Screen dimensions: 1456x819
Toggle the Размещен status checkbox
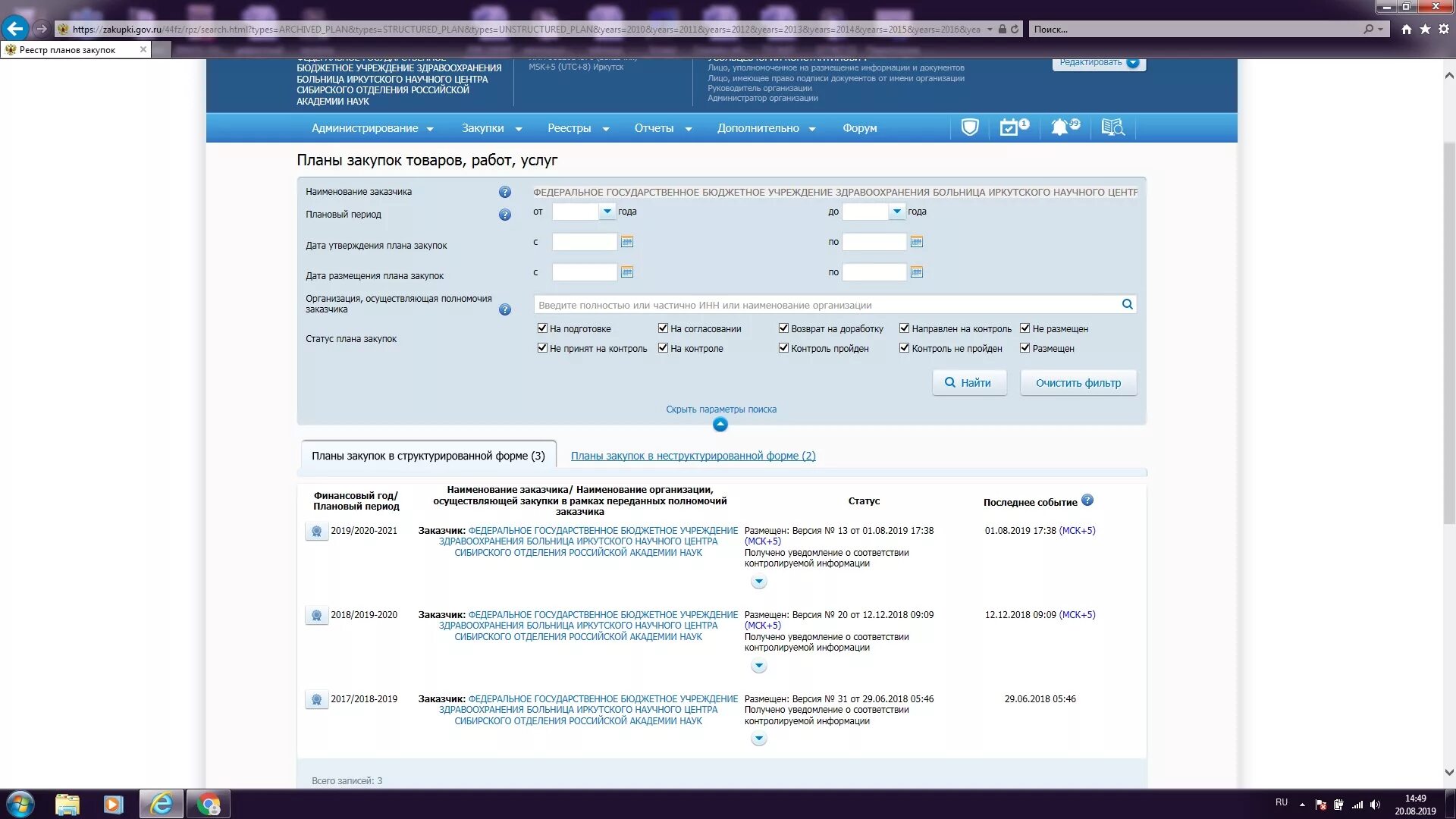pyautogui.click(x=1025, y=348)
